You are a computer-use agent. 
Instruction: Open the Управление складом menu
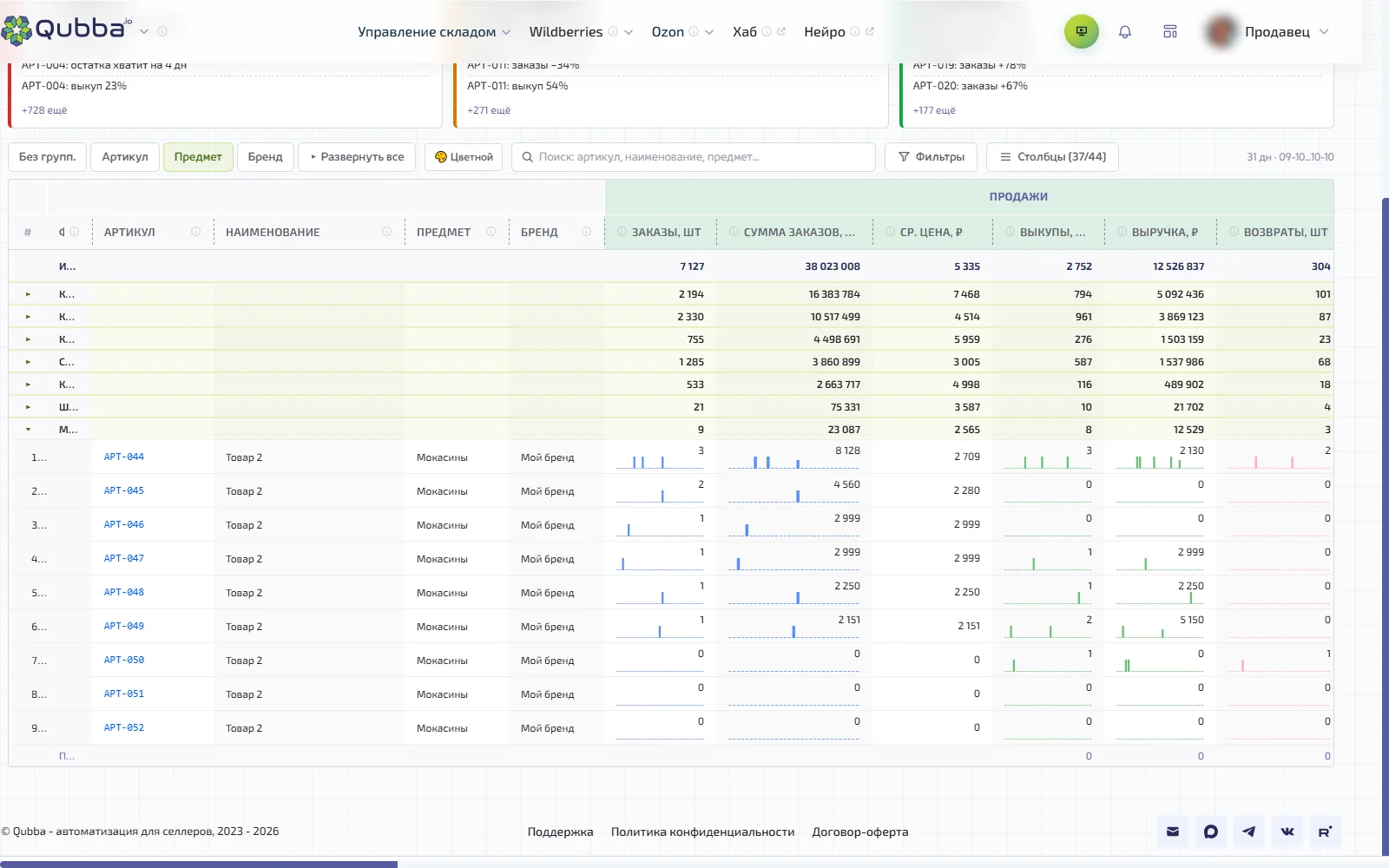(434, 31)
